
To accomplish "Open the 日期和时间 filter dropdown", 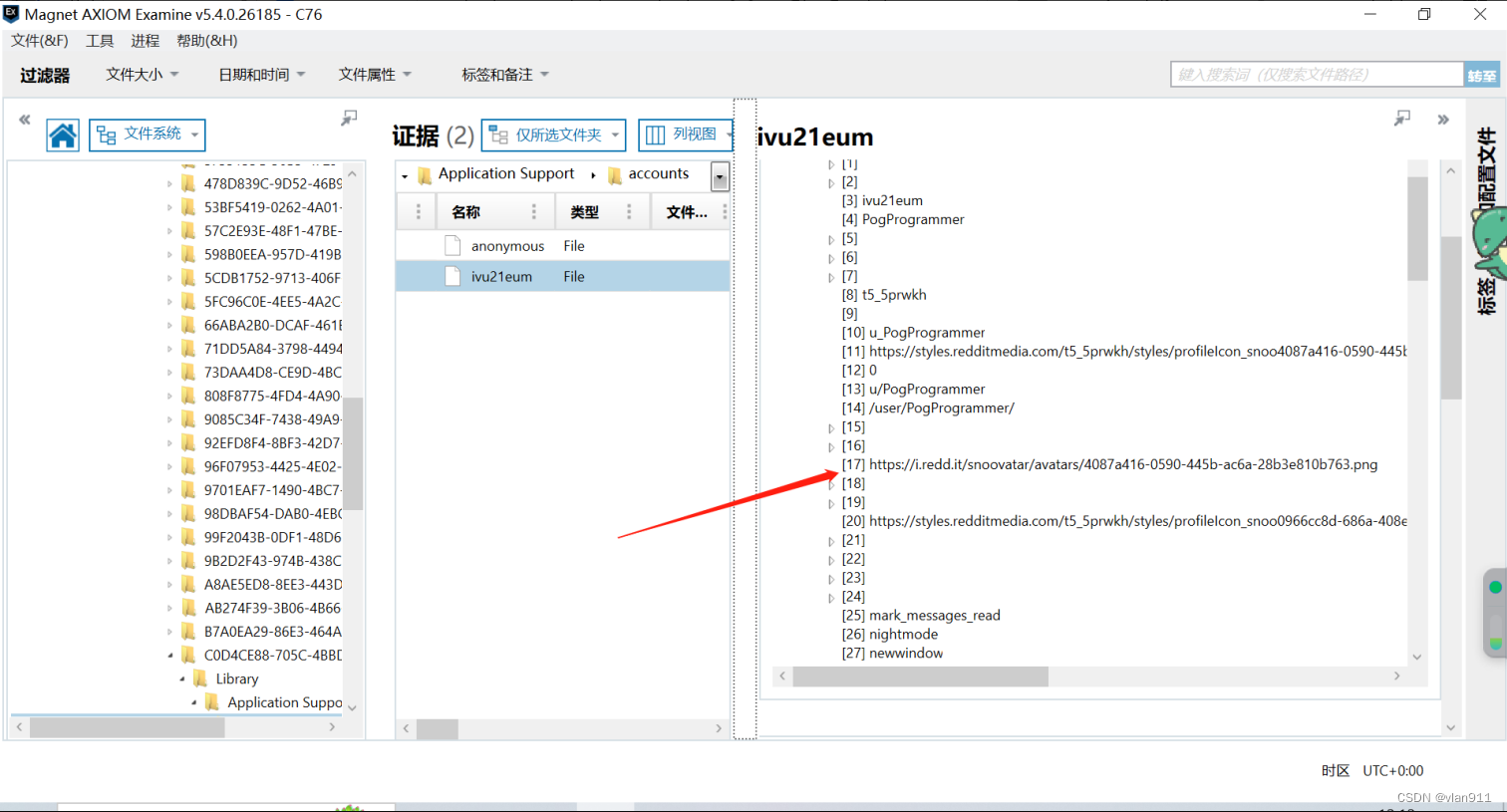I will click(x=262, y=75).
